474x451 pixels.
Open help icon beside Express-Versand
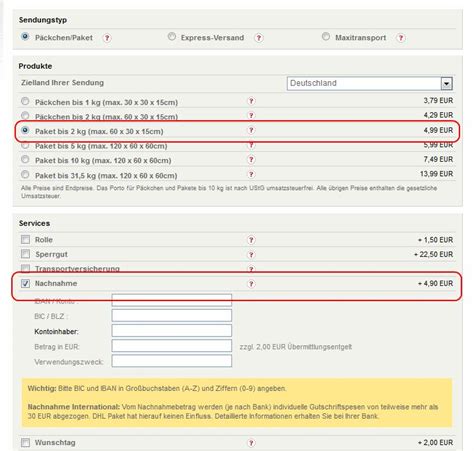click(x=259, y=38)
